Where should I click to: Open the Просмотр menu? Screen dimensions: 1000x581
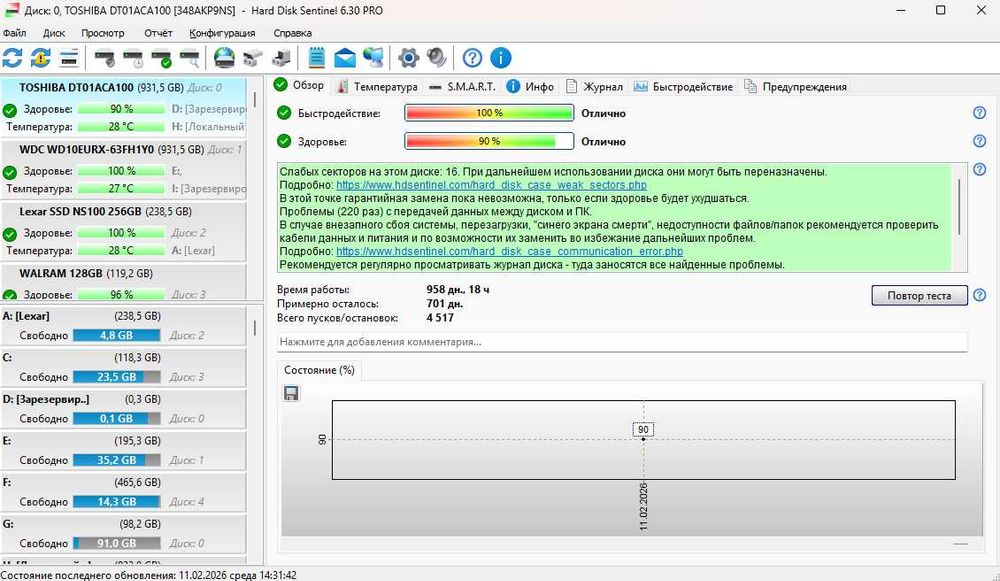(x=103, y=33)
